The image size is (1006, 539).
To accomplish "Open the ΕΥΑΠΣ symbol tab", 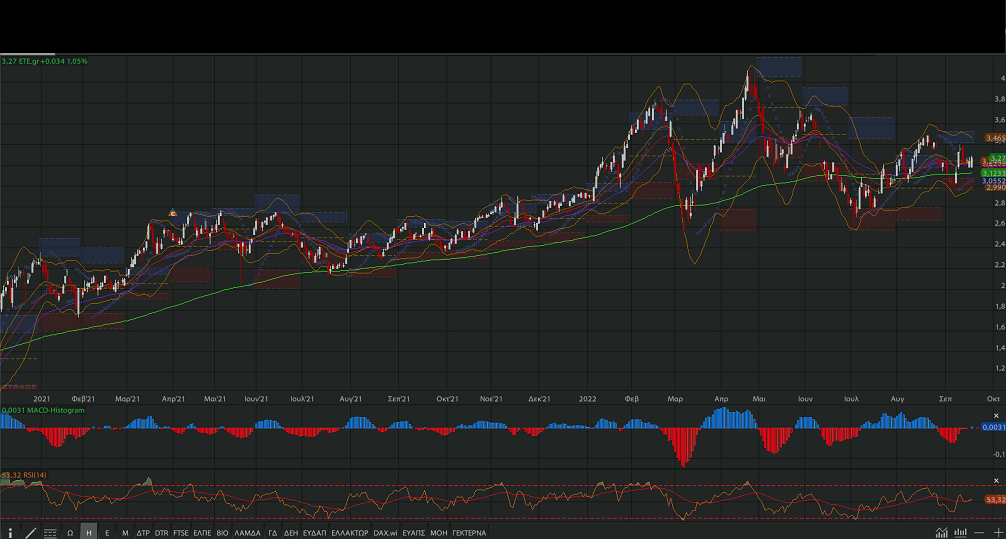I will pyautogui.click(x=414, y=533).
